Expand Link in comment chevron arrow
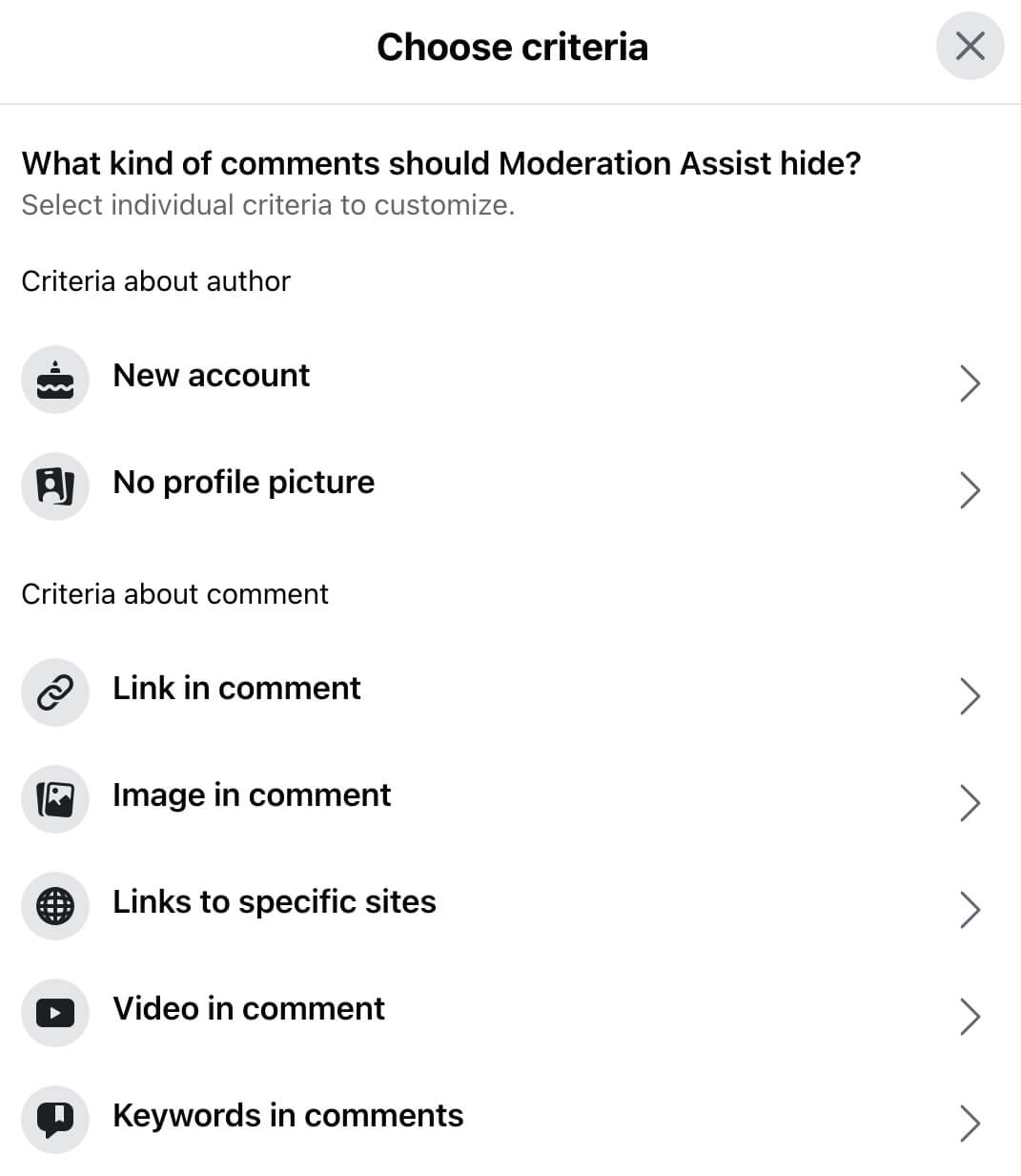The width and height of the screenshot is (1021, 1176). click(x=970, y=695)
